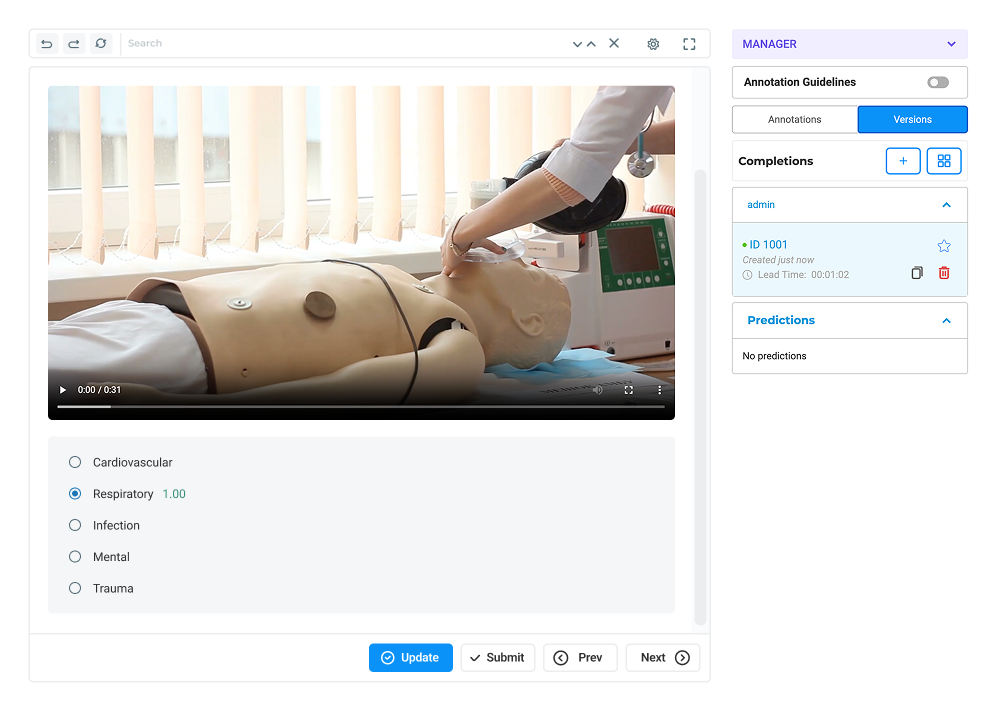Viewport: 1001px width, 711px height.
Task: Switch to the Versions tab
Action: [x=913, y=119]
